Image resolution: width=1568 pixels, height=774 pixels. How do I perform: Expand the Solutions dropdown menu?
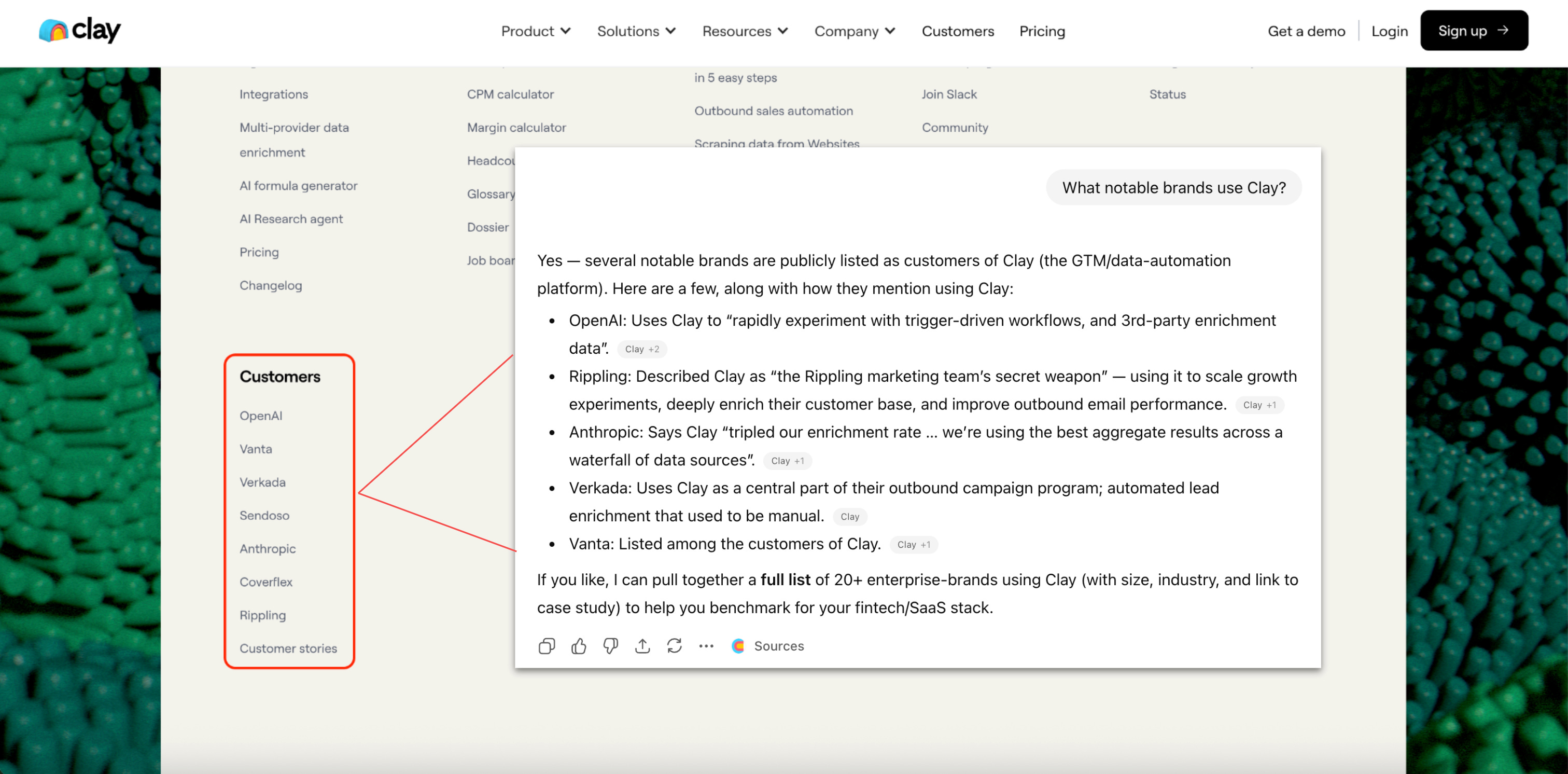[x=636, y=31]
